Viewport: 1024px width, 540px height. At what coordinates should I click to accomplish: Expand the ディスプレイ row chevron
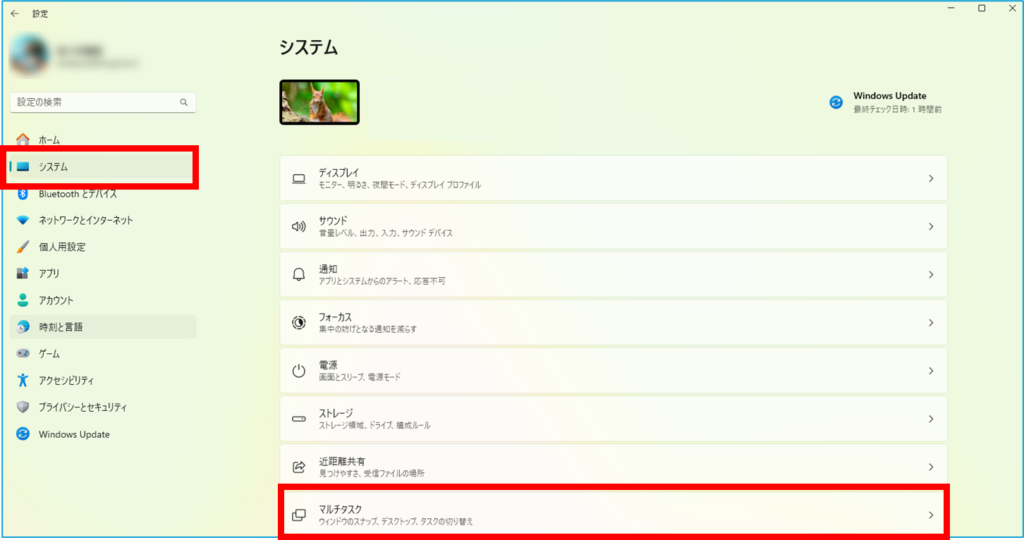tap(931, 178)
